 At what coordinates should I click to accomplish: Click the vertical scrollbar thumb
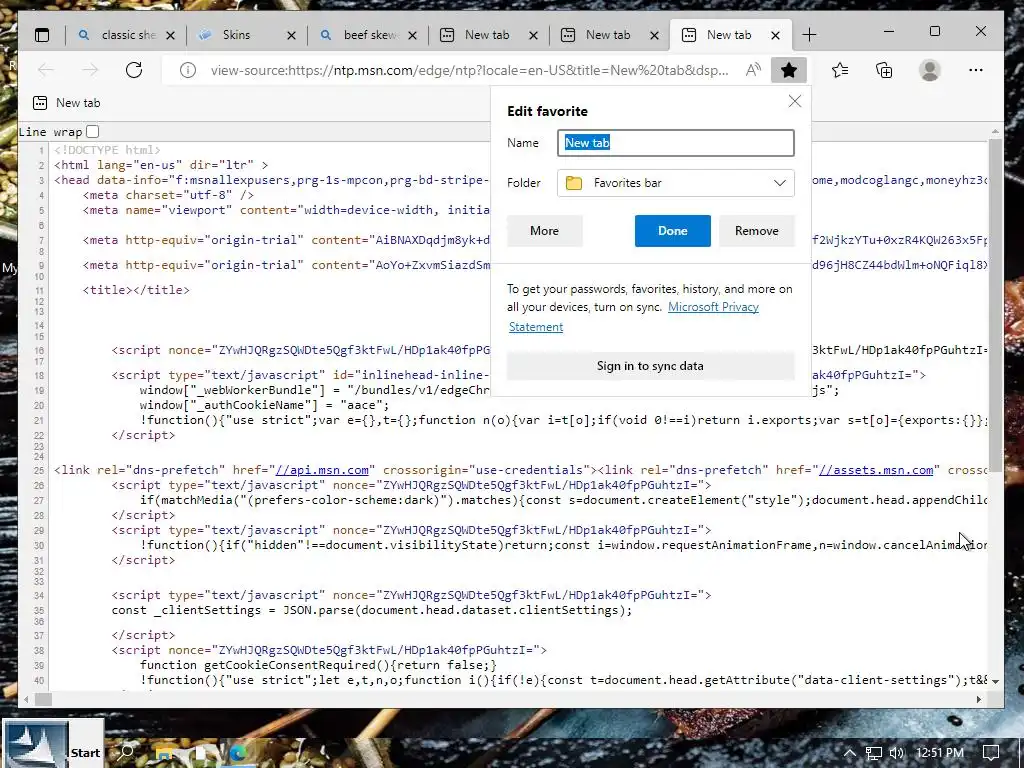pos(995,304)
